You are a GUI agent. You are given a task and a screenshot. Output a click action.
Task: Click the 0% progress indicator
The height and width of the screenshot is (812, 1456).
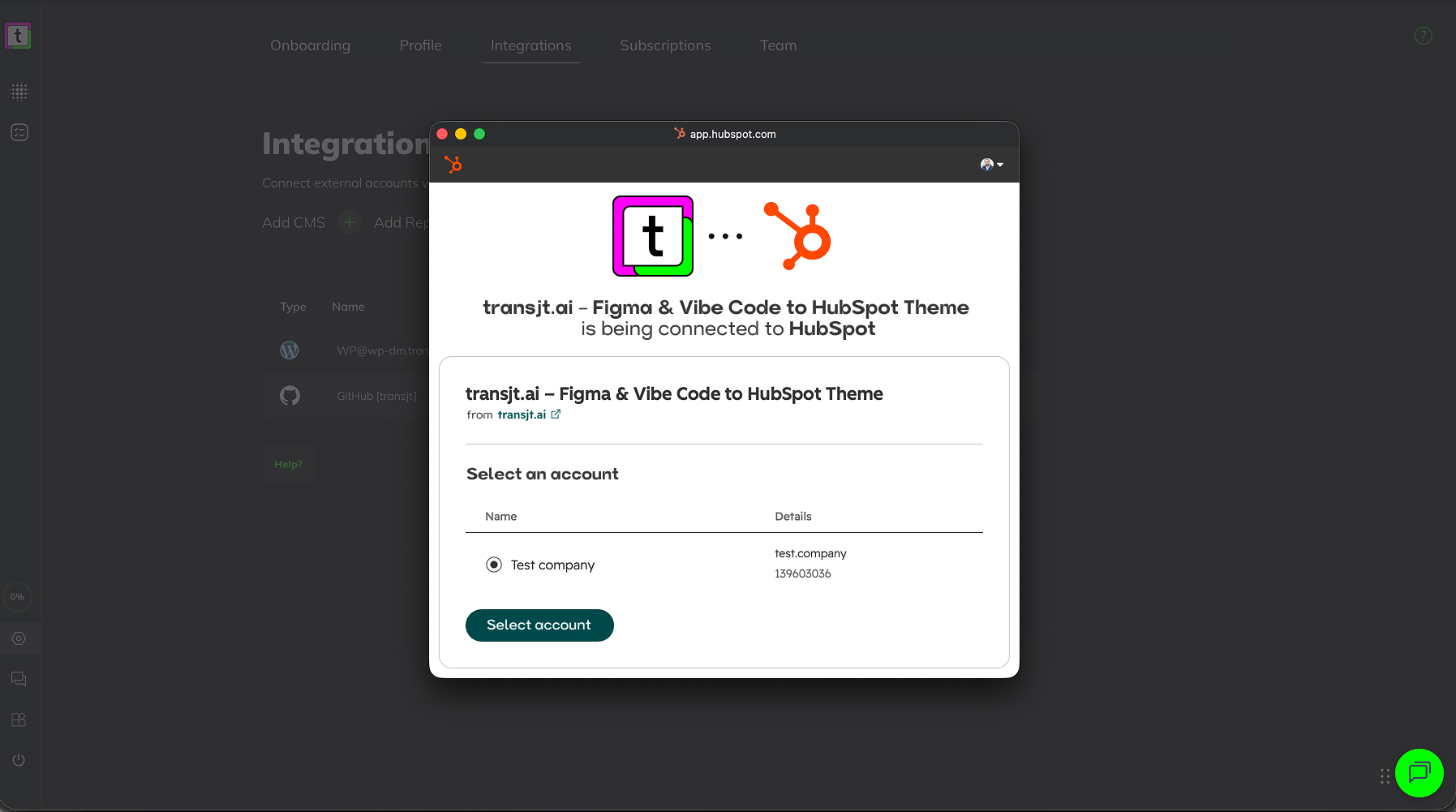tap(17, 597)
